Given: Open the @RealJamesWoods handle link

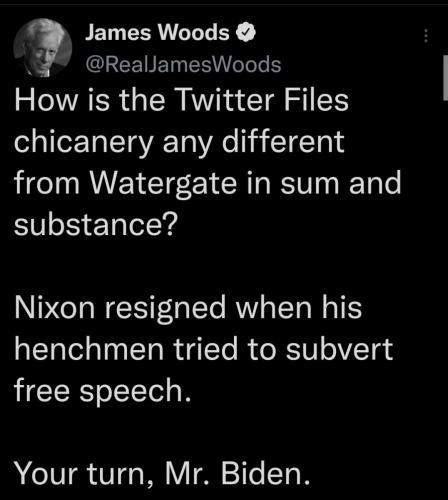Looking at the screenshot, I should point(183,65).
